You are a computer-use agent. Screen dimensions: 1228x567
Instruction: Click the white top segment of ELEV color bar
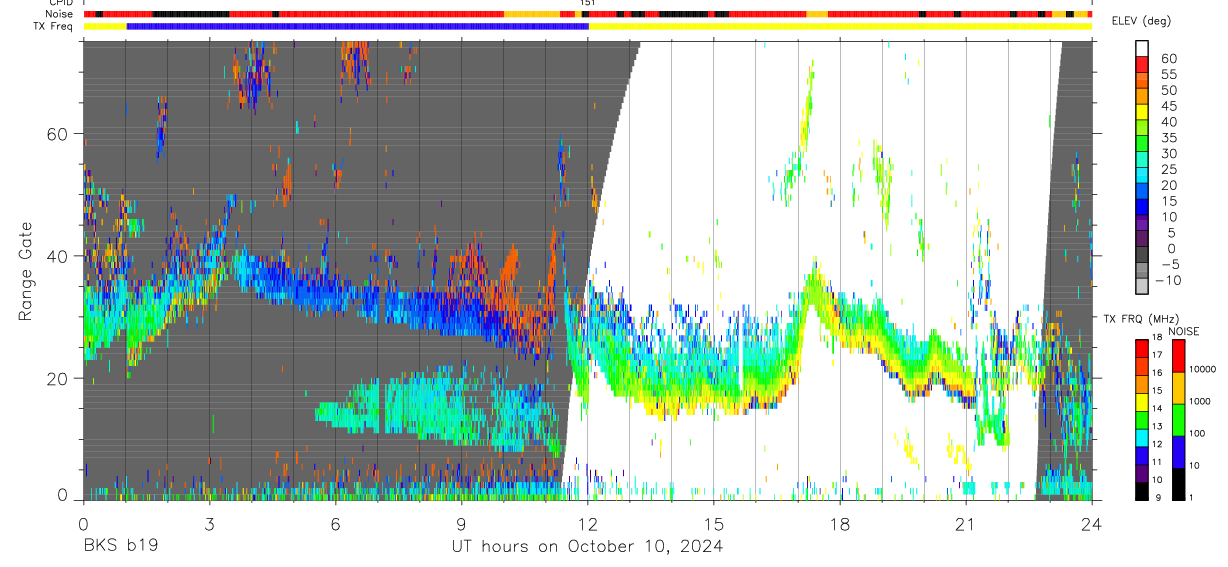(x=1142, y=48)
